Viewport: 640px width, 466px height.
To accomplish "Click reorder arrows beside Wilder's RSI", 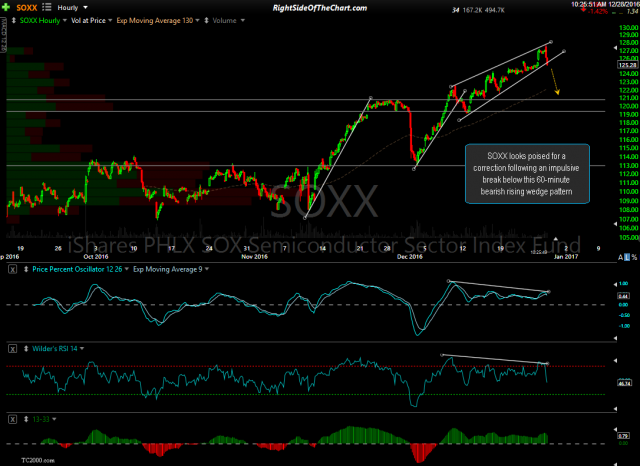I will [26, 349].
